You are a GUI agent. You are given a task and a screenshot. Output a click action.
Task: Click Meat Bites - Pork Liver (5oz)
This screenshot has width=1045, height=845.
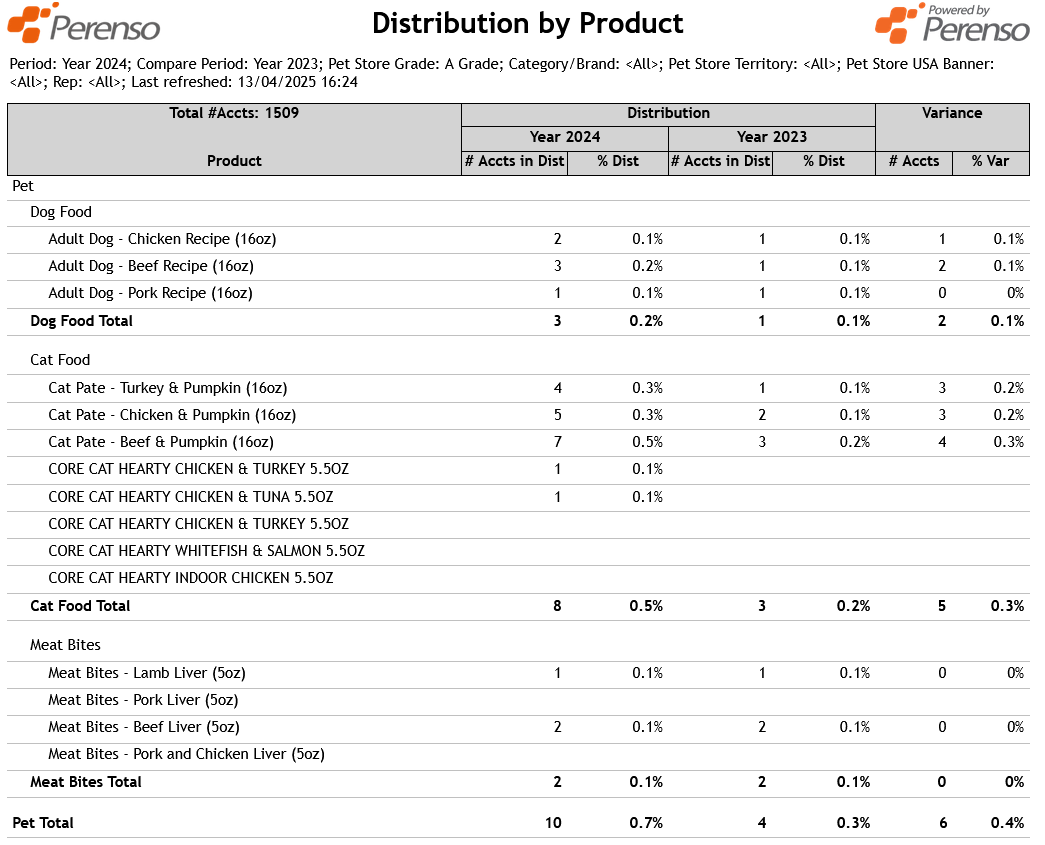click(143, 700)
